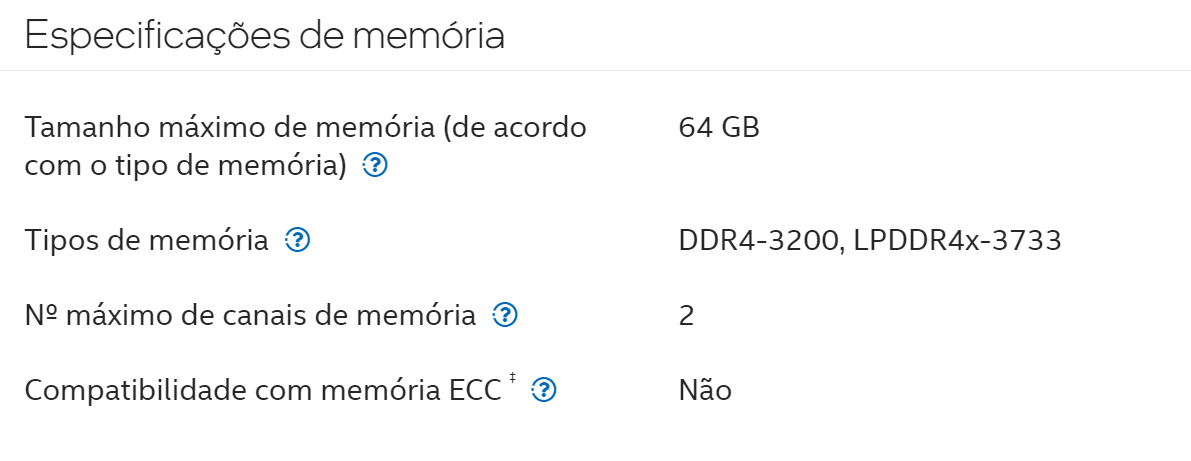Click the LPDDR4x-3733 memory type text
Viewport: 1191px width, 461px height.
(x=957, y=241)
